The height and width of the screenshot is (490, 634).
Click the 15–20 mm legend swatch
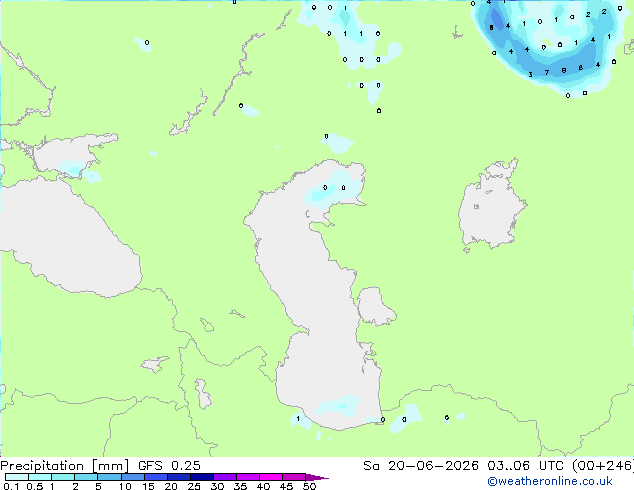156,477
